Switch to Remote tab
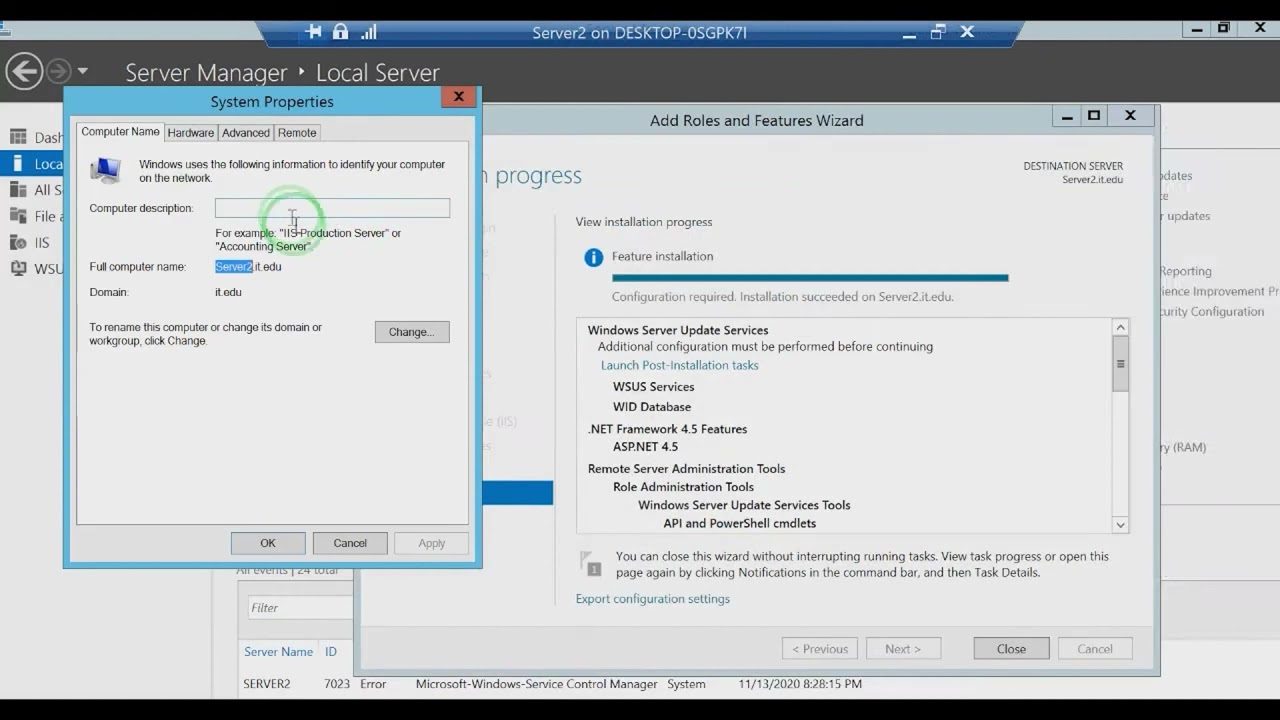 pos(297,132)
